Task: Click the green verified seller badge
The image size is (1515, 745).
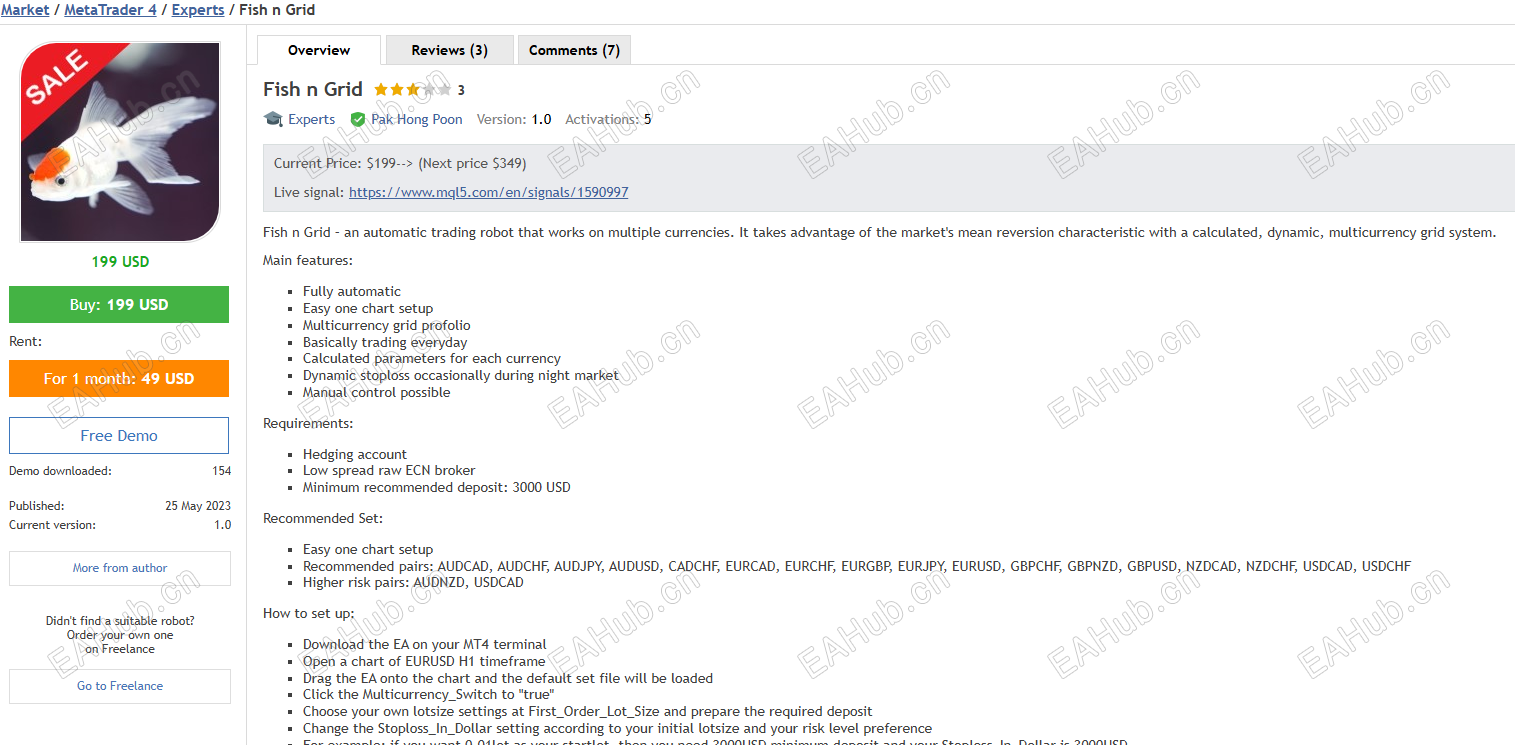Action: tap(357, 118)
